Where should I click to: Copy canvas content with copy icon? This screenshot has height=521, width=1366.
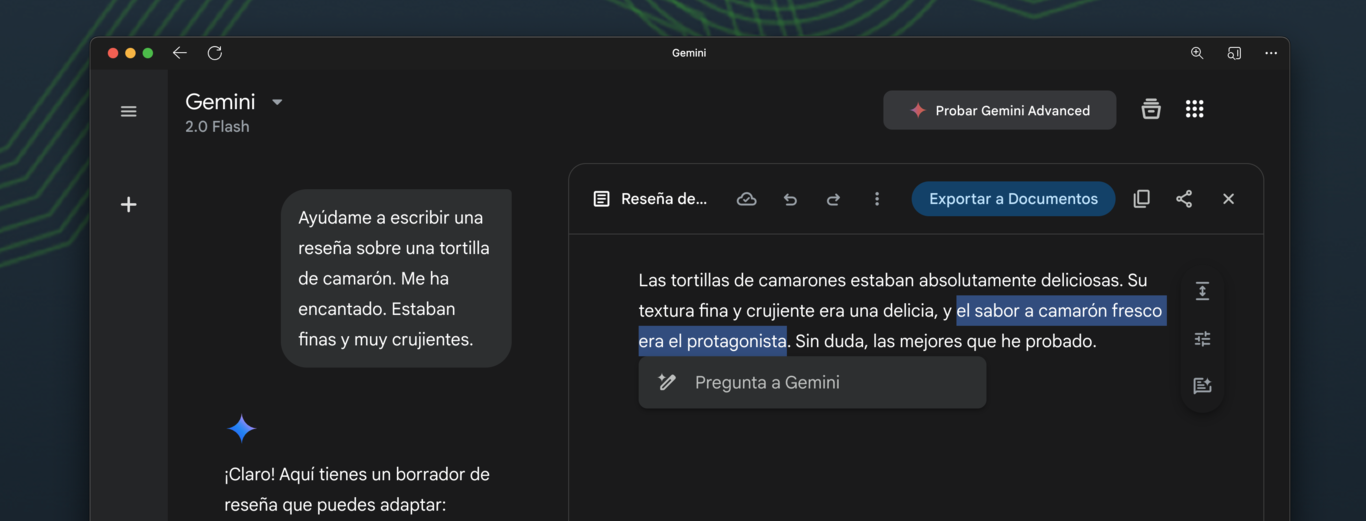point(1141,199)
